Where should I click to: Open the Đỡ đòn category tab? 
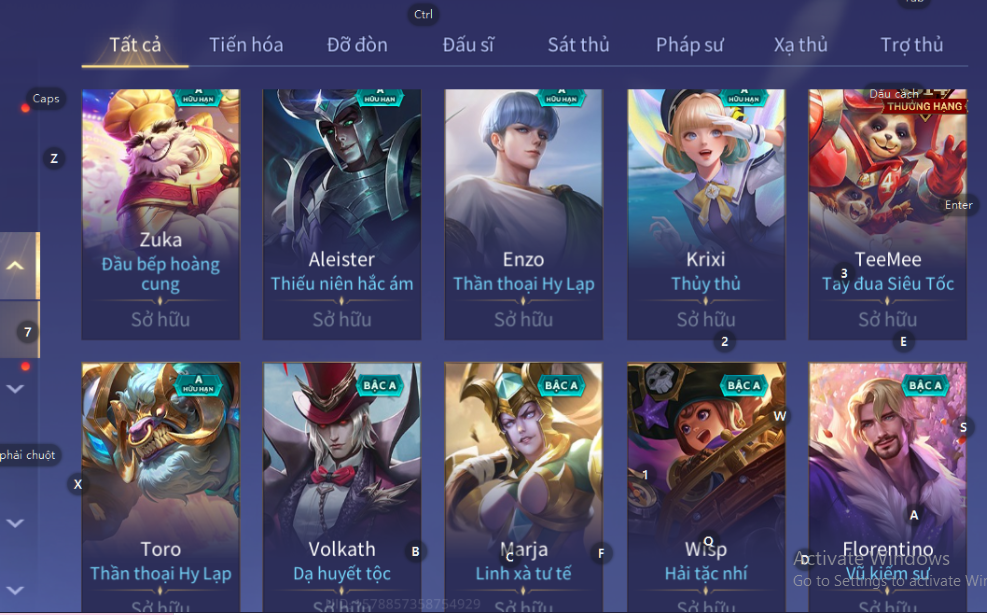point(357,45)
